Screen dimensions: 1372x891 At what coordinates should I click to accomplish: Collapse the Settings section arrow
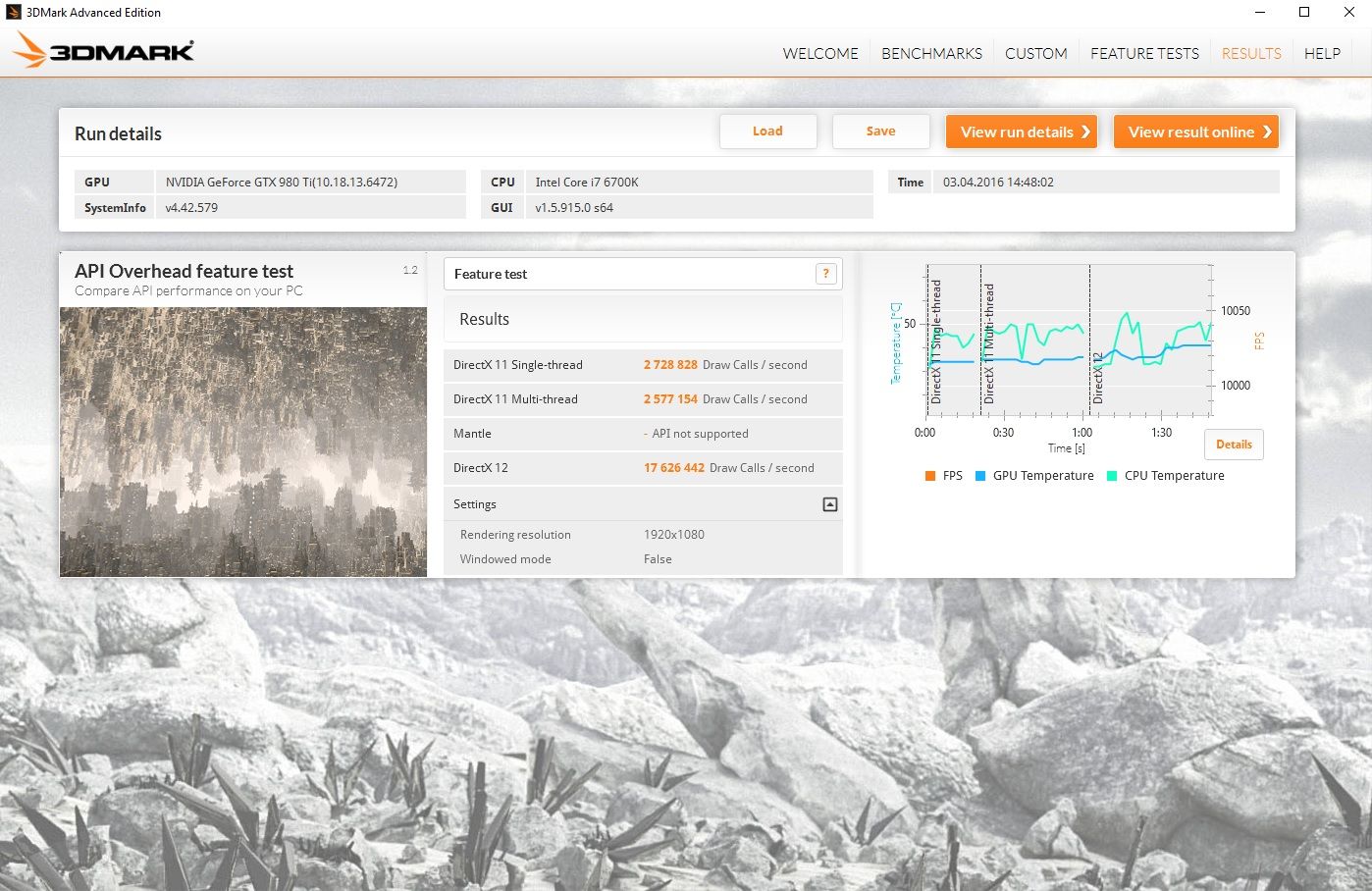[x=829, y=503]
